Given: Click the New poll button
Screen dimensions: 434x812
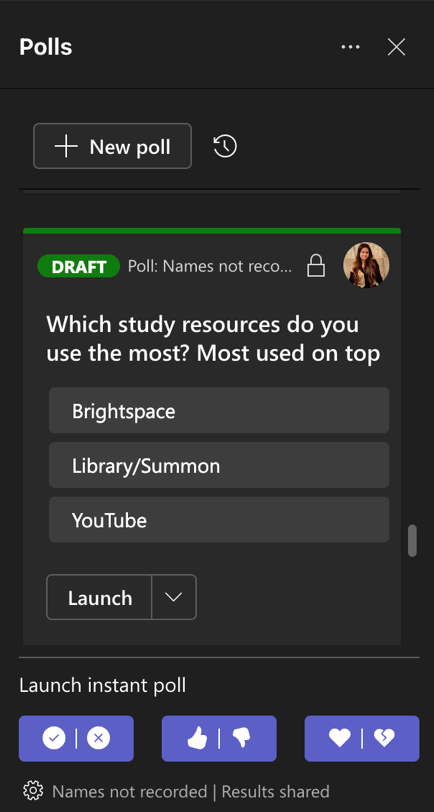Looking at the screenshot, I should tap(112, 146).
